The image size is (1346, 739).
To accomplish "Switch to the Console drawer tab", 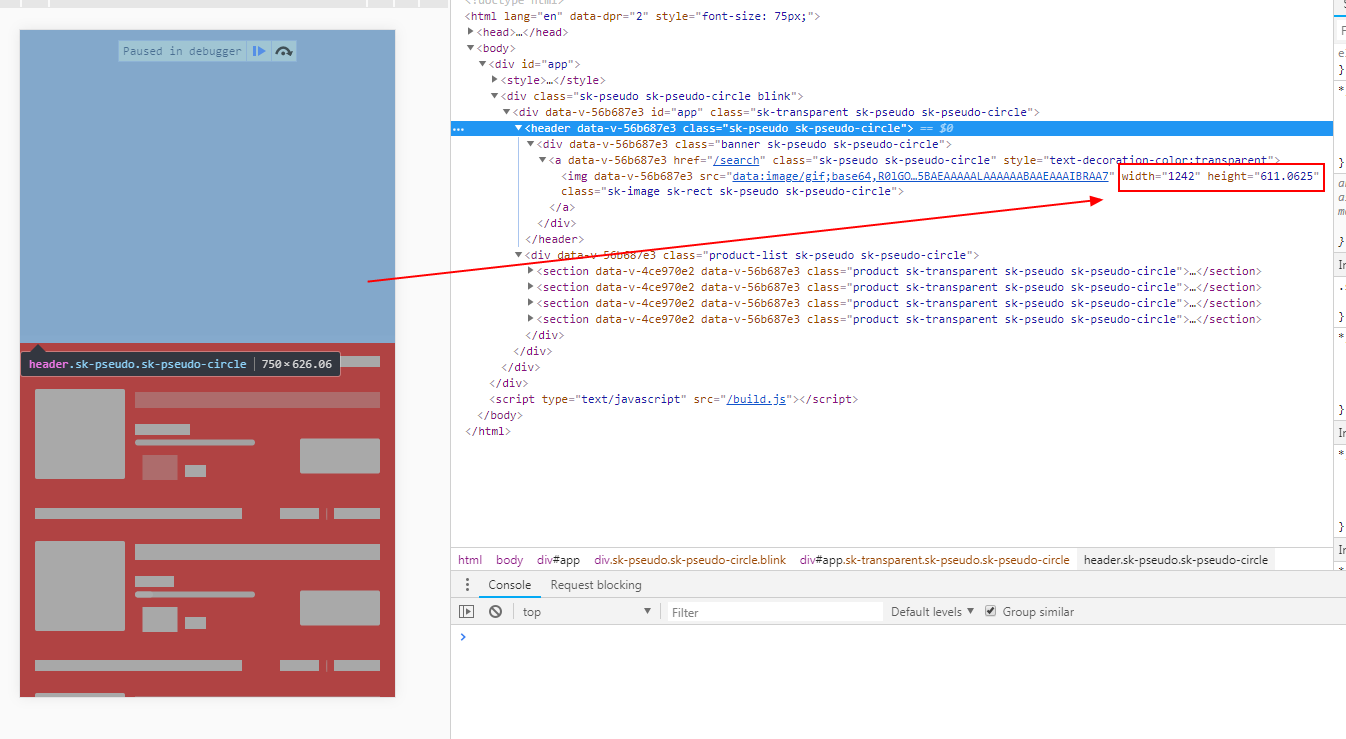I will coord(509,585).
